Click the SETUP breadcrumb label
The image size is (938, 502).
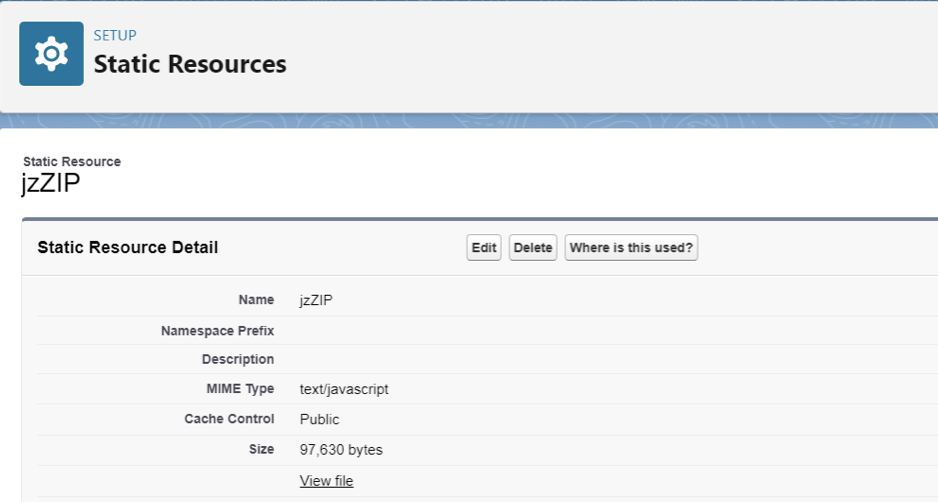pyautogui.click(x=115, y=35)
